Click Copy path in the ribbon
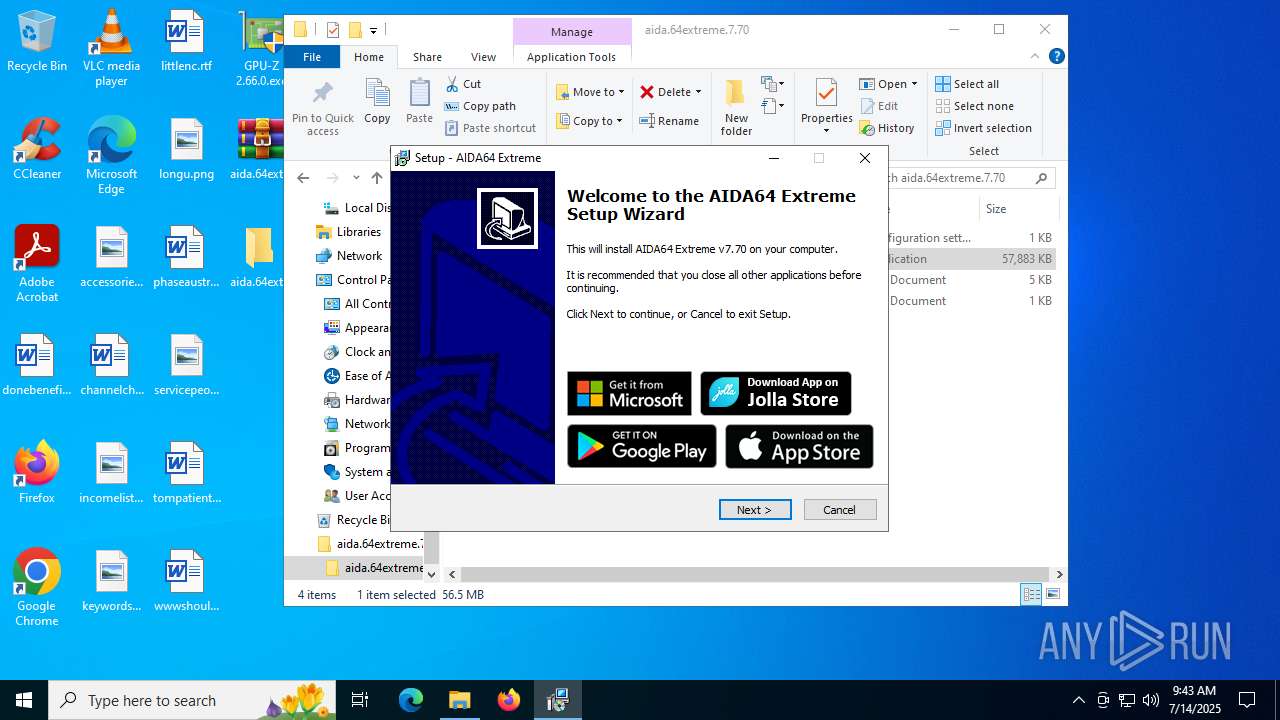 (x=480, y=106)
